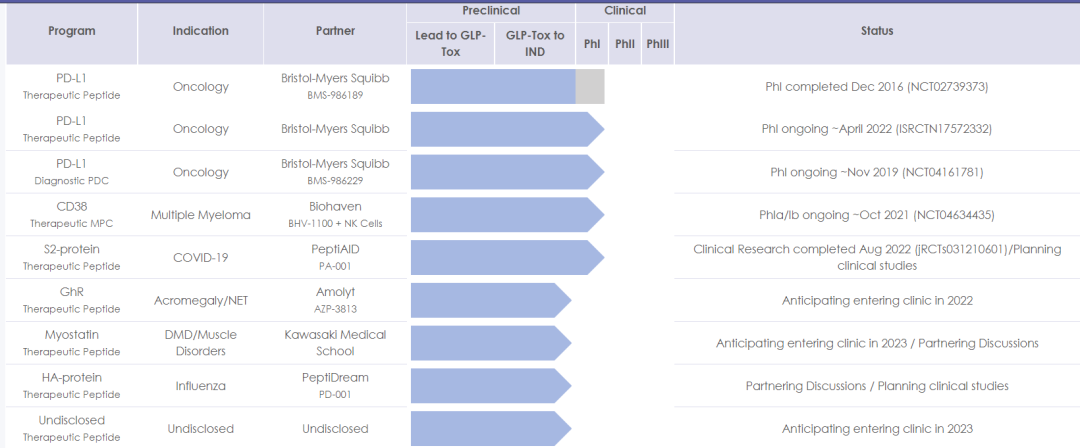This screenshot has height=448, width=1080.
Task: Select the Indication column header
Action: click(200, 31)
